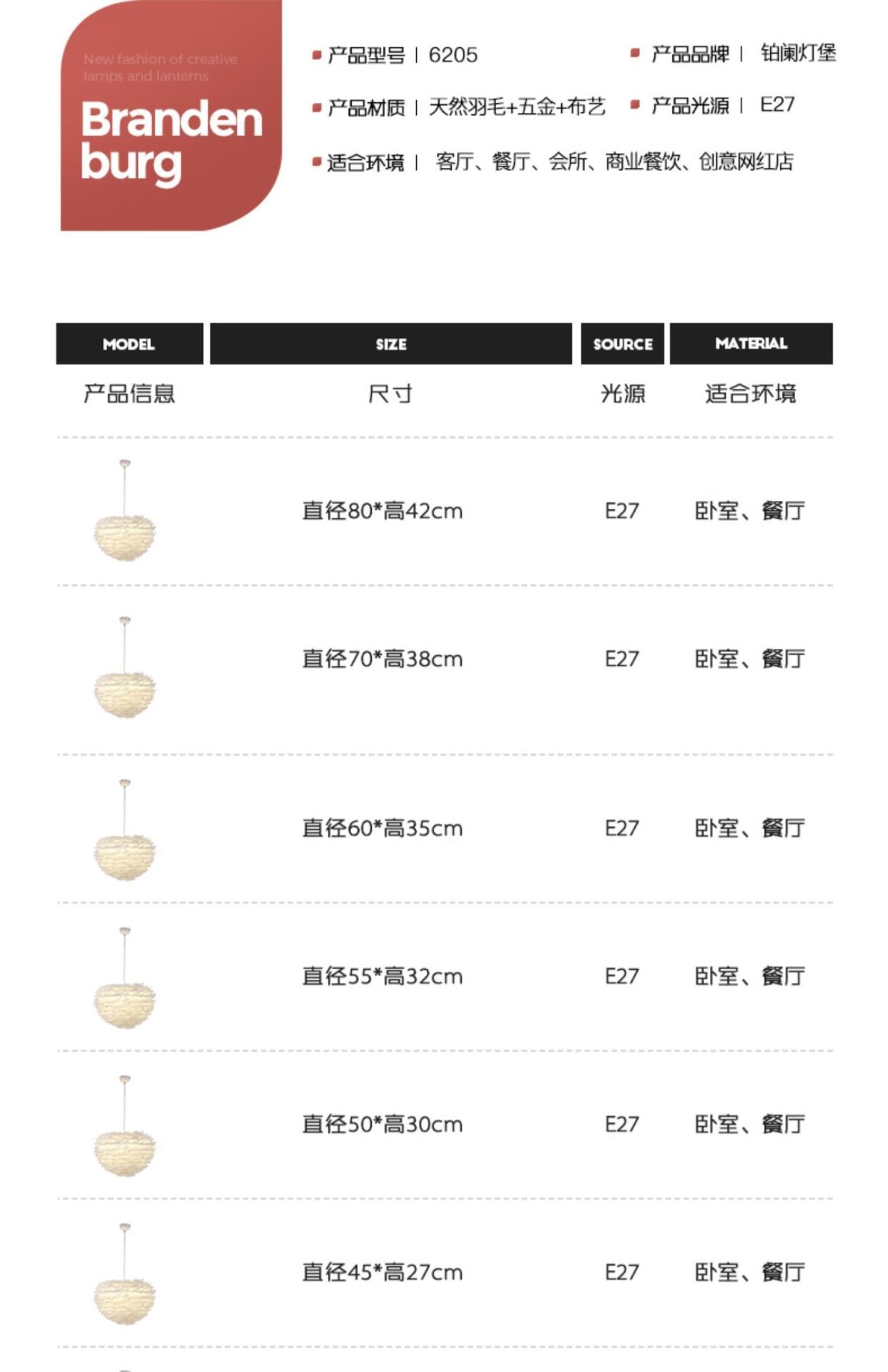
Task: Click the 尺寸 sub-header label
Action: [390, 393]
